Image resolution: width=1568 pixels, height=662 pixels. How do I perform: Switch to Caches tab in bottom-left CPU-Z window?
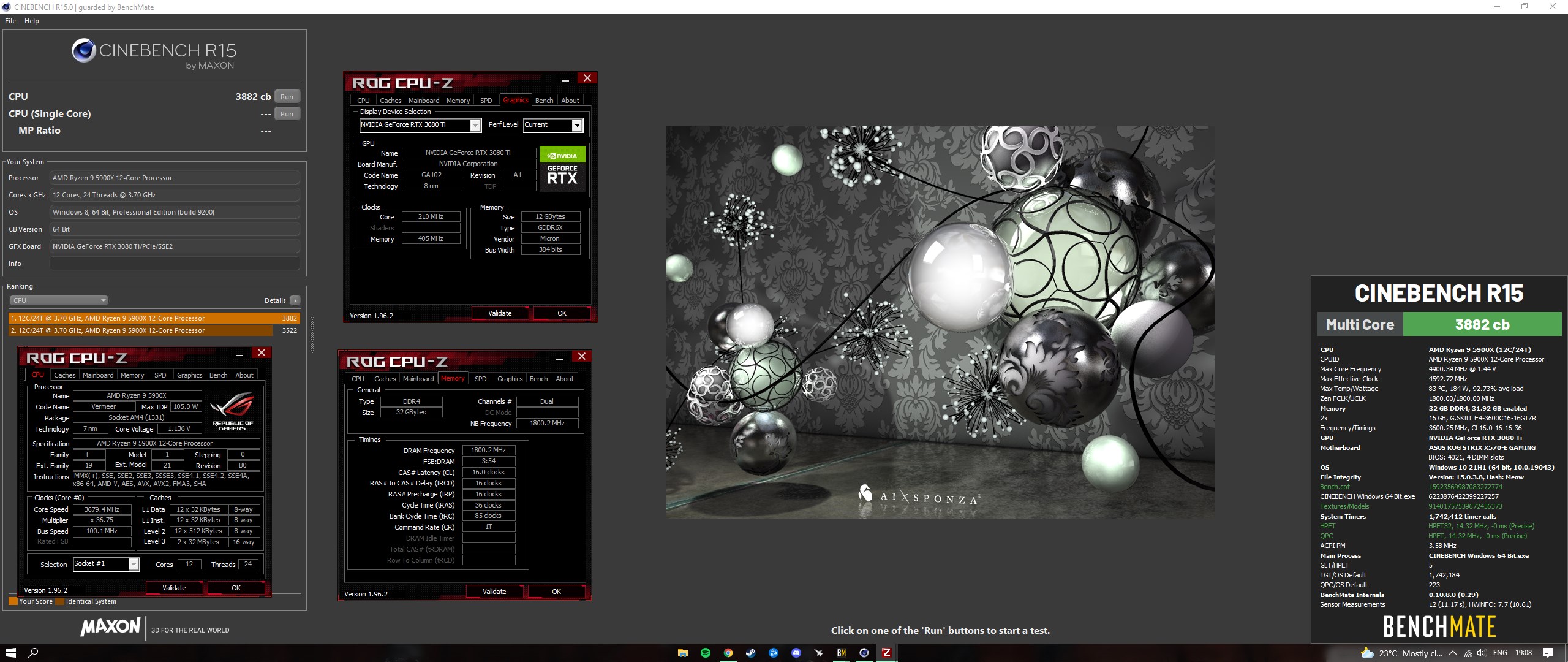[x=65, y=375]
